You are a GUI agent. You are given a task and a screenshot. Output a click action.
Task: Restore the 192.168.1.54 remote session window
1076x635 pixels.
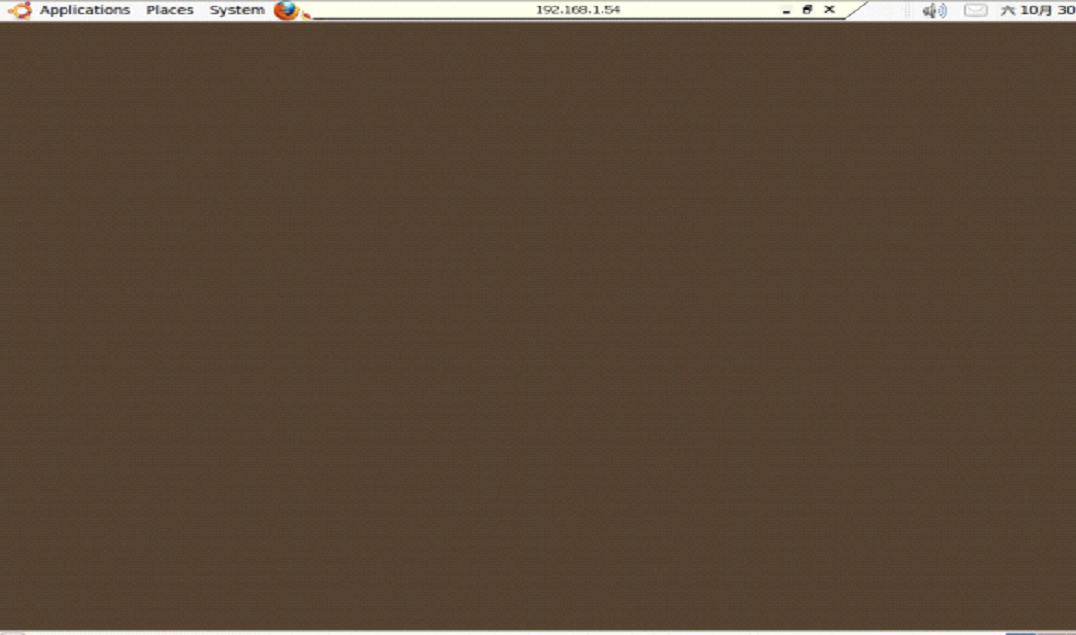808,10
